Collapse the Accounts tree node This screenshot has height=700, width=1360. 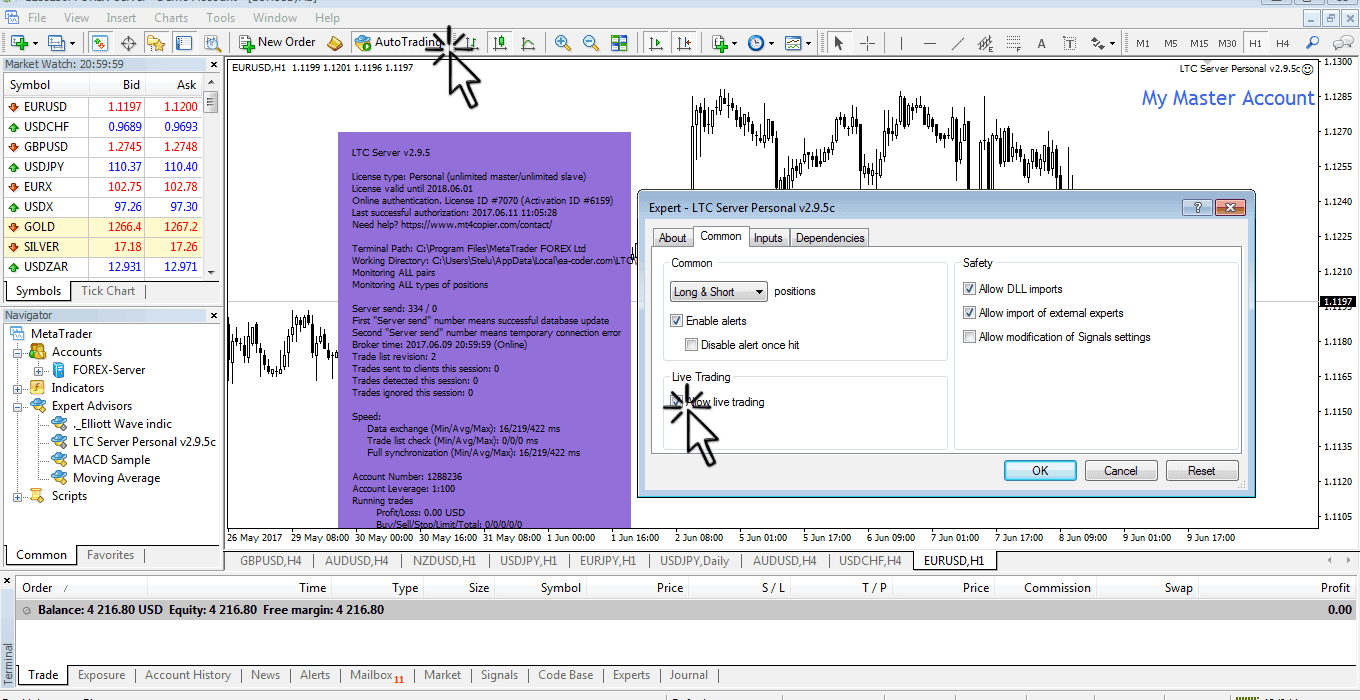tap(17, 352)
